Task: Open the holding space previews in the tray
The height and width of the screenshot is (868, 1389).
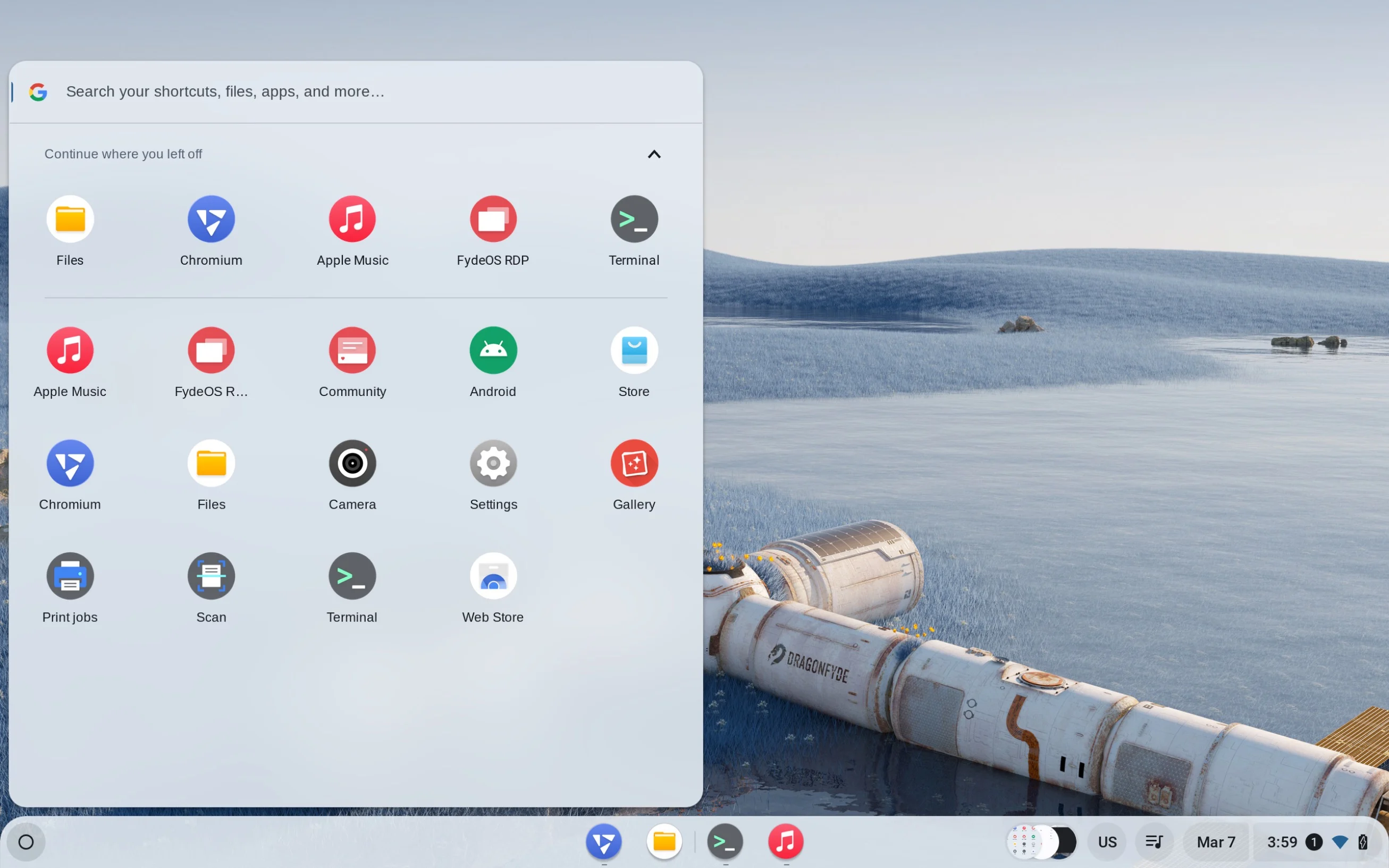Action: click(1041, 841)
